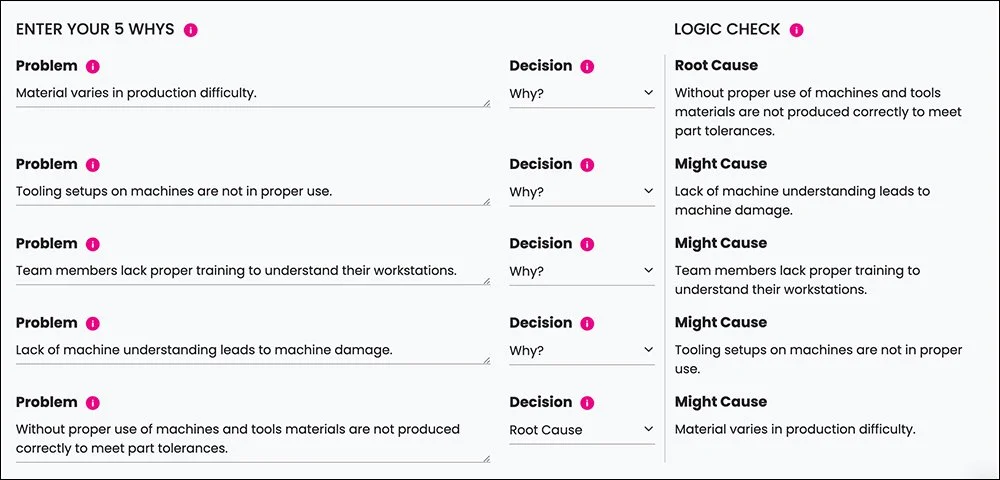Open Decision info icon above the Root Cause dropdown
This screenshot has height=480, width=1000.
[x=587, y=403]
